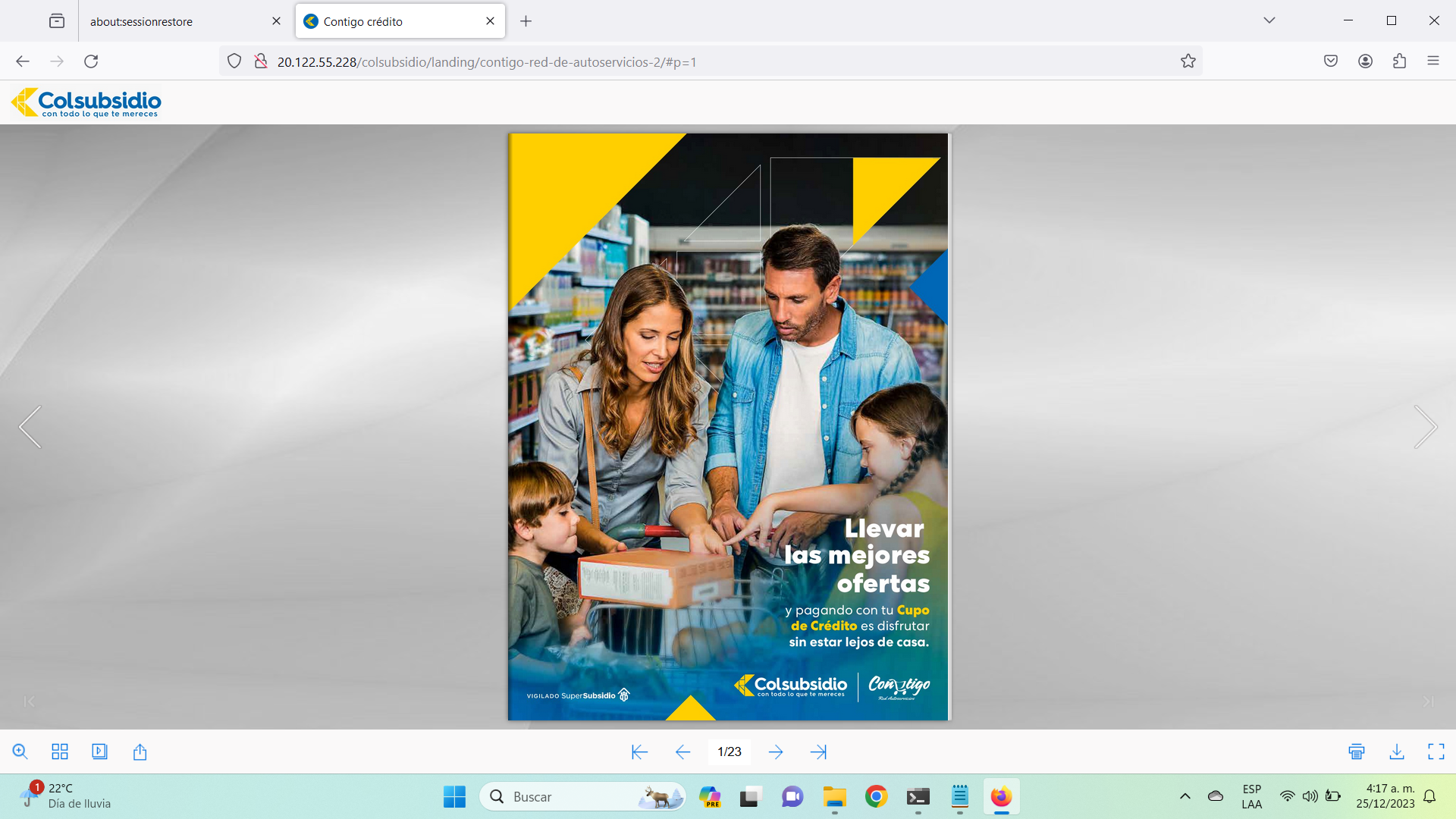Screen dimensions: 1456x819
Task: Open Firefox from the Windows taskbar
Action: pos(1001,797)
